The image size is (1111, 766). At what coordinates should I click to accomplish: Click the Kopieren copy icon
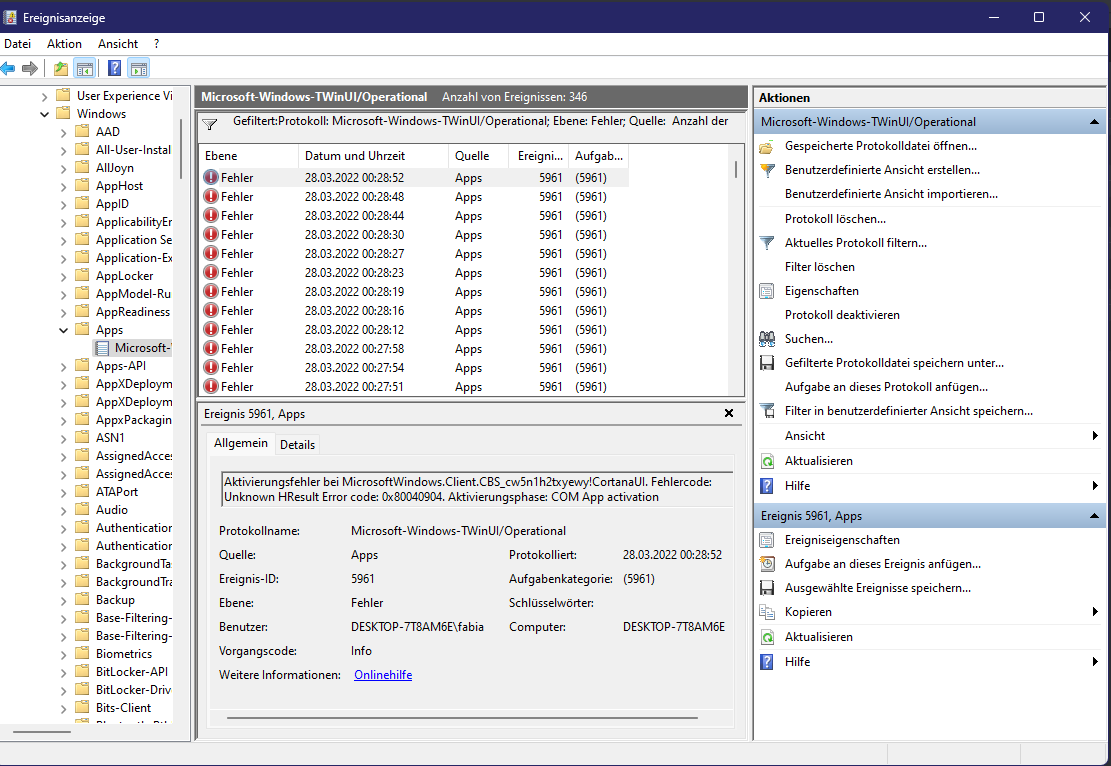point(767,612)
